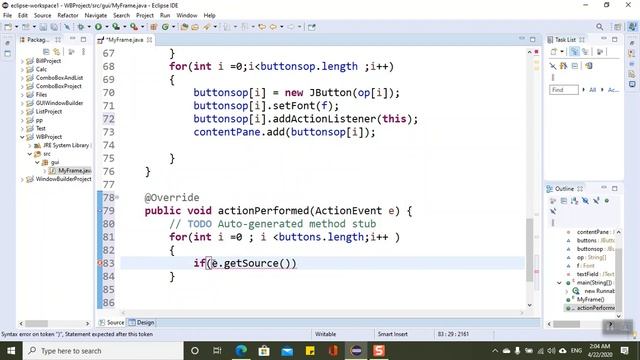Click the Package Explorer horizontal scrollbar
Screen dimensions: 640x360
tap(37, 323)
